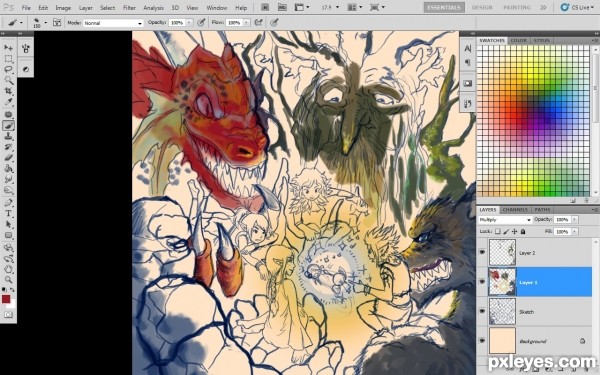
Task: Select the Crop tool
Action: (8, 91)
